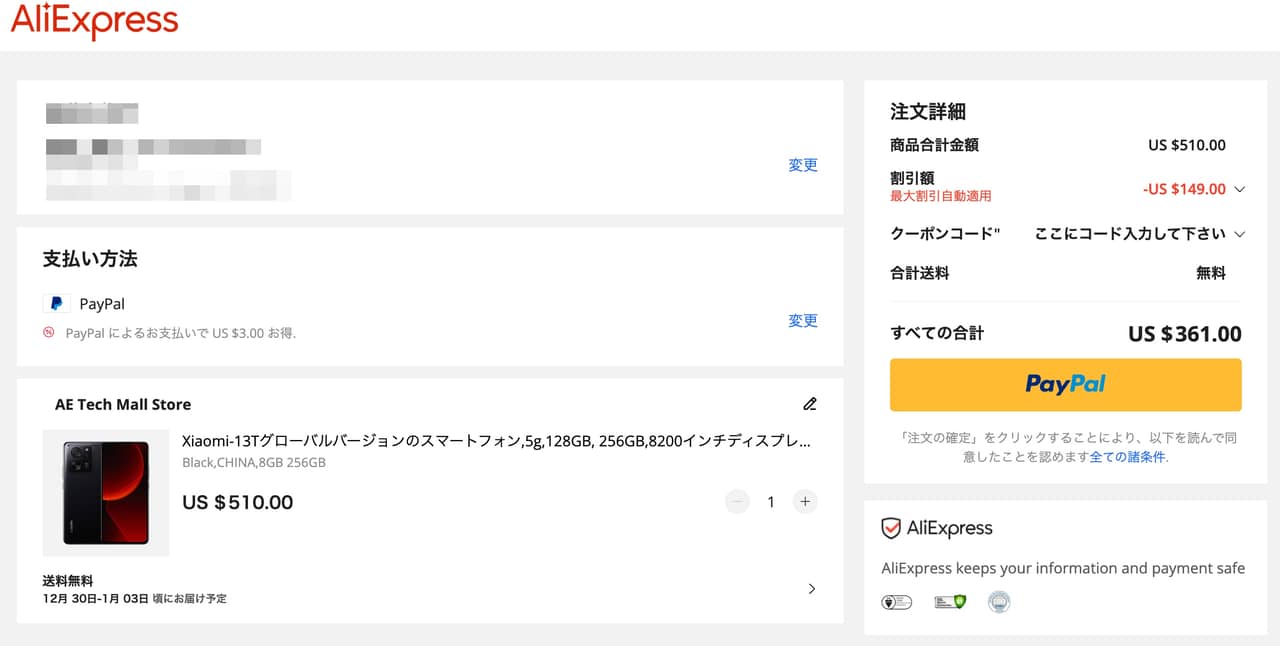Click the red discount icon beside PayPal savings note
Screen dimensions: 1280x646
click(49, 333)
